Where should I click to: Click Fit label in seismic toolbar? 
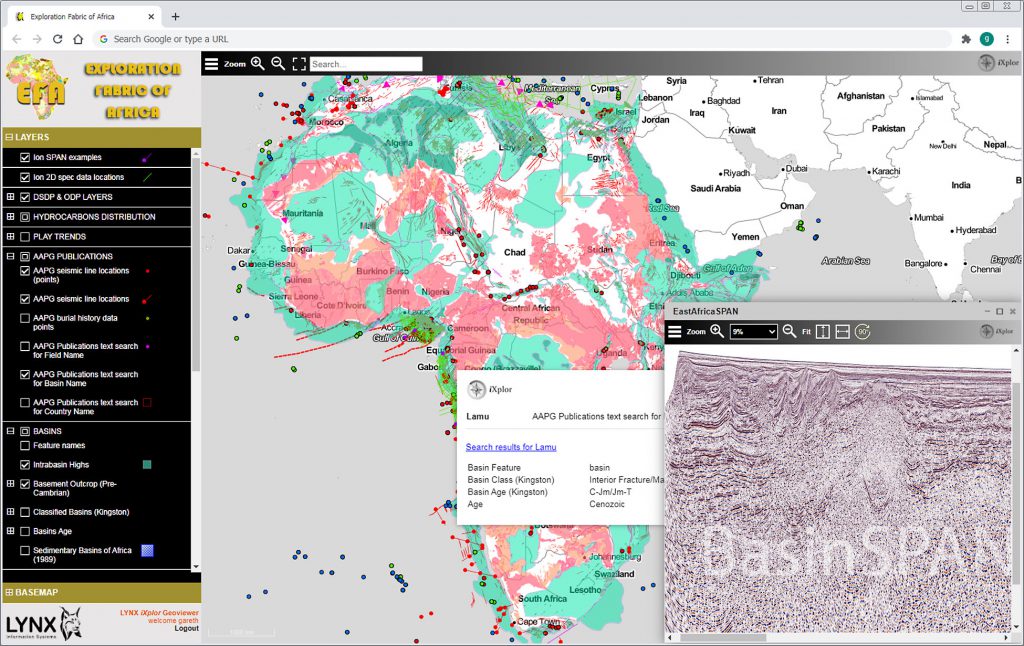(806, 332)
